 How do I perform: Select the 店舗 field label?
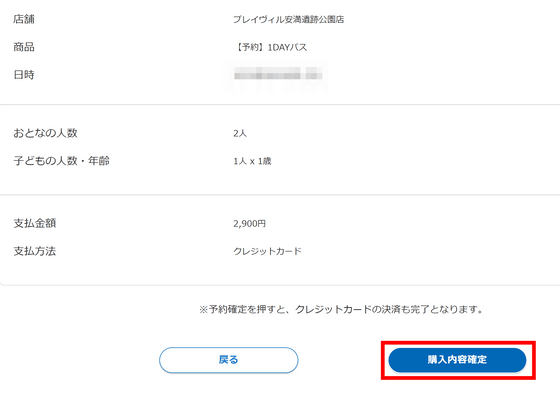tap(24, 19)
